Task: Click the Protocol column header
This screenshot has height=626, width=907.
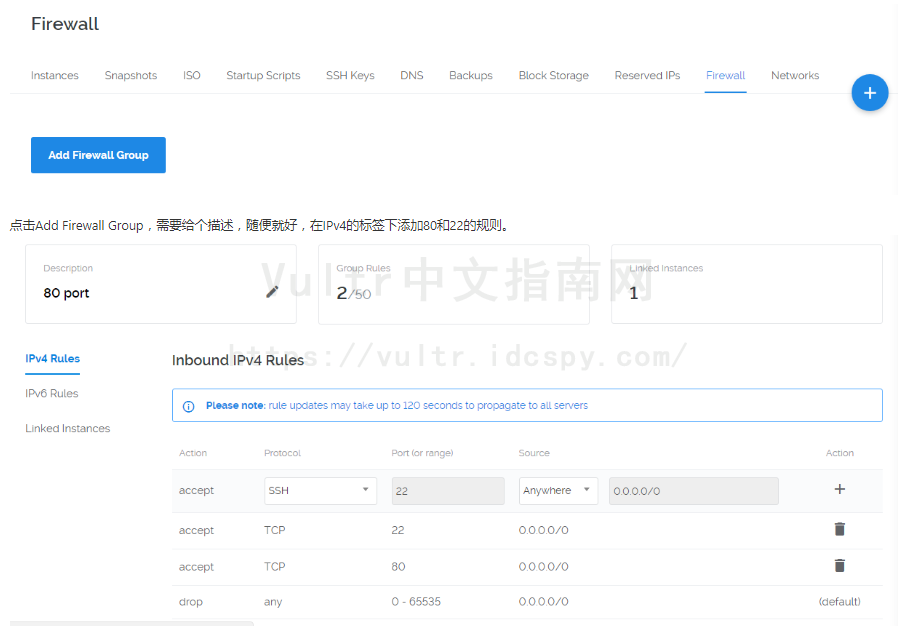Action: 282,453
